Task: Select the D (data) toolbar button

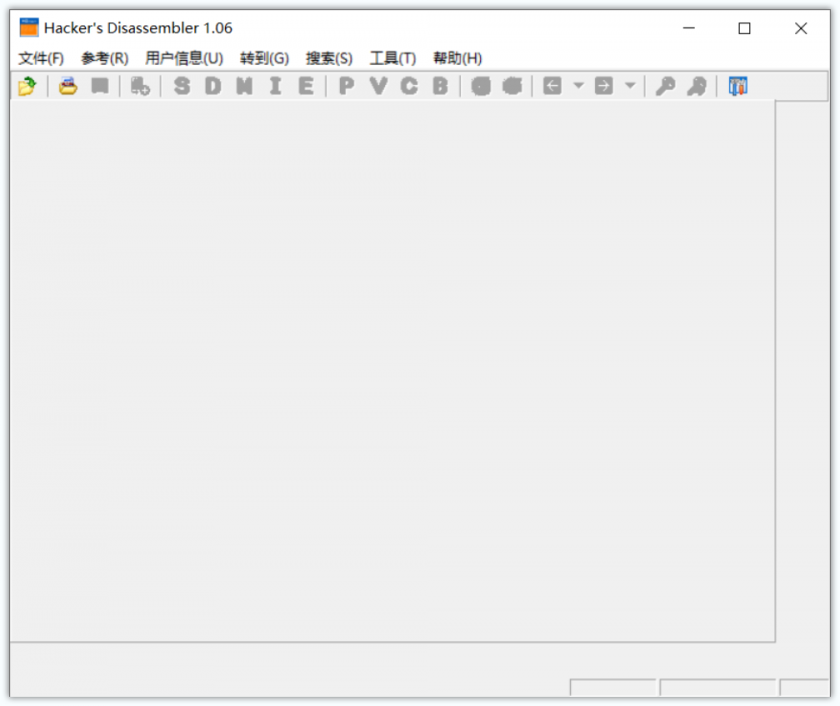Action: tap(212, 87)
